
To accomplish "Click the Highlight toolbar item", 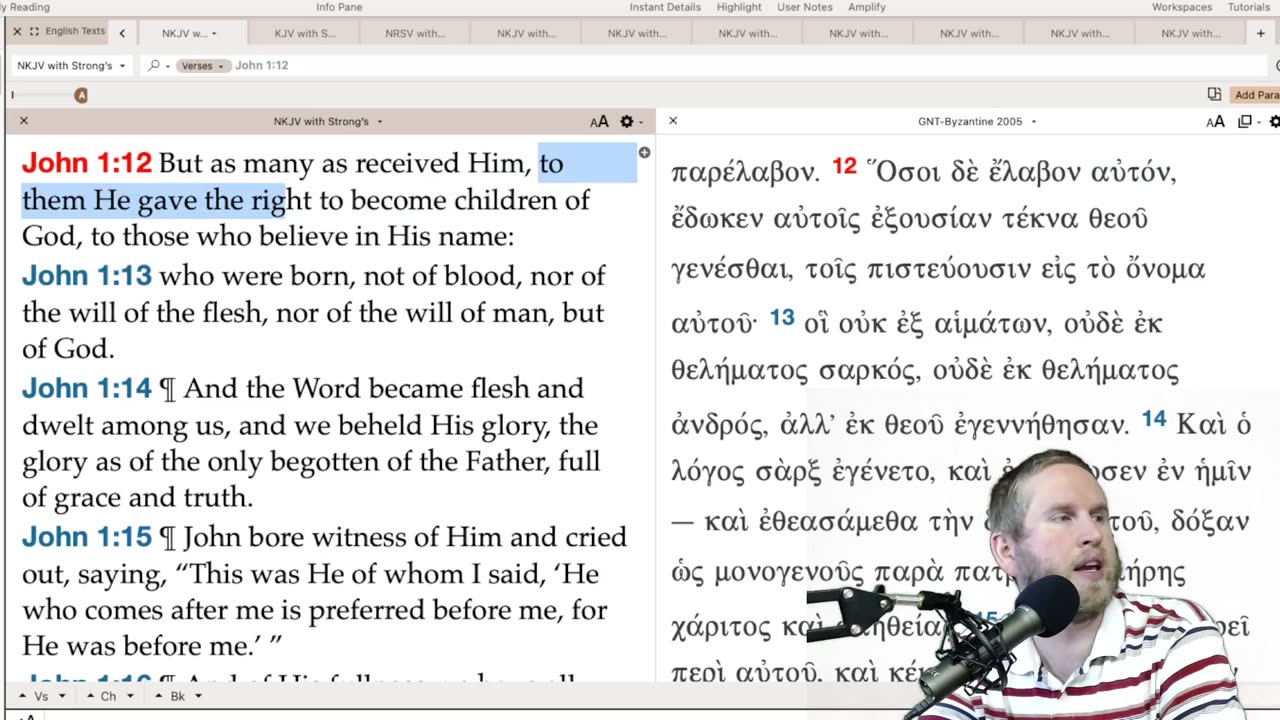I will [x=739, y=7].
